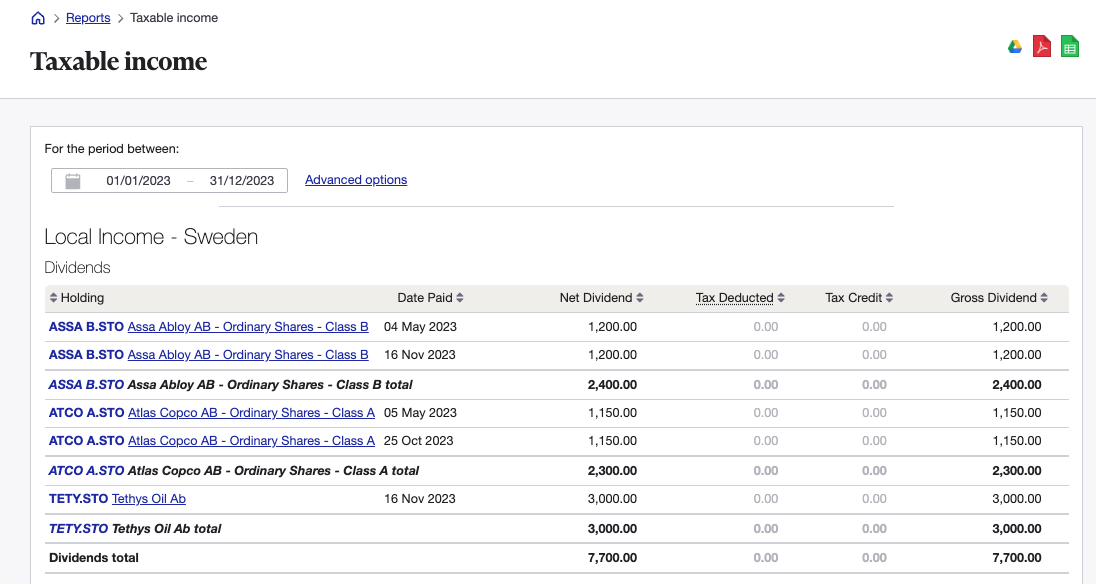The width and height of the screenshot is (1096, 584).
Task: Open Assa Abloy link in 16 Nov 2023 row
Action: click(248, 355)
